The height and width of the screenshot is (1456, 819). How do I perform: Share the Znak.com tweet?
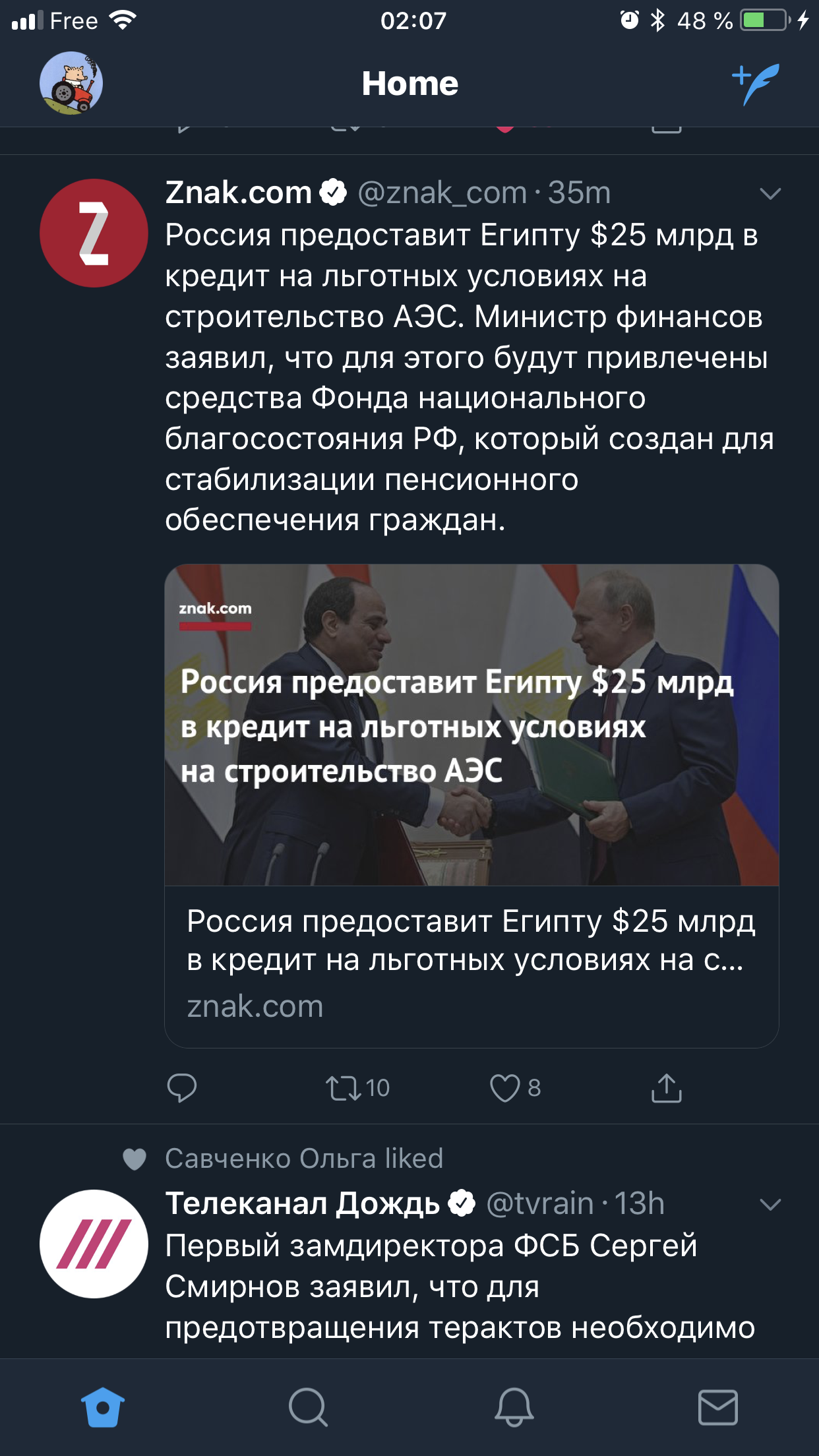(666, 1087)
